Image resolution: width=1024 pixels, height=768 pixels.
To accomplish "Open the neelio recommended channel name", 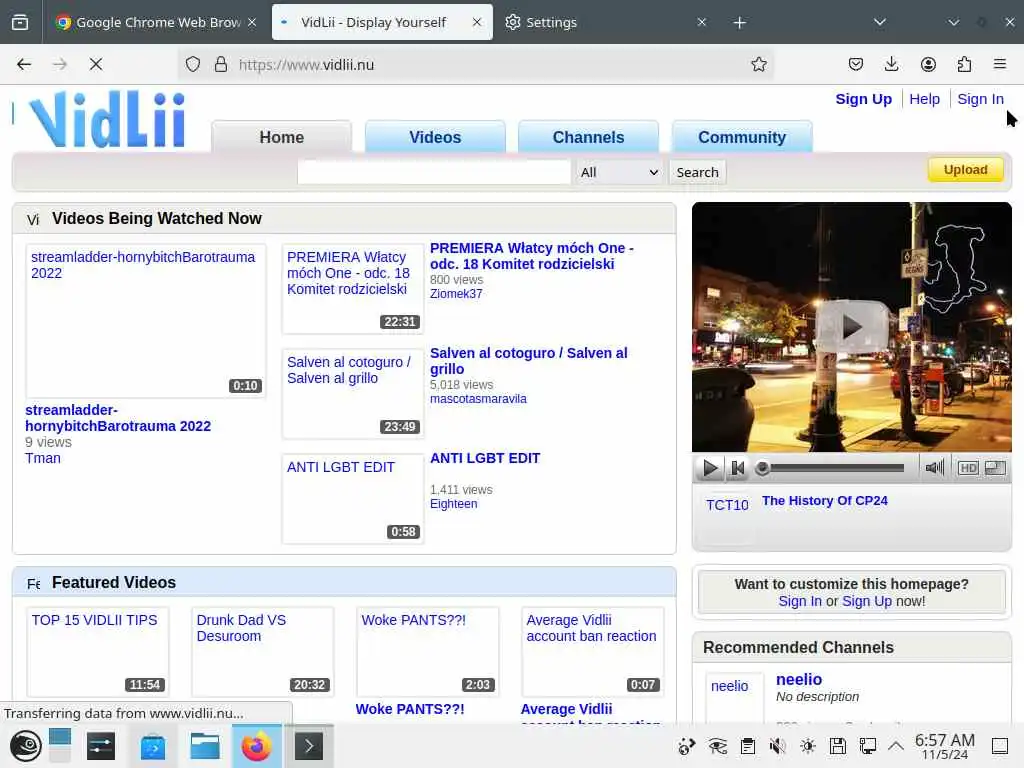I will coord(799,680).
